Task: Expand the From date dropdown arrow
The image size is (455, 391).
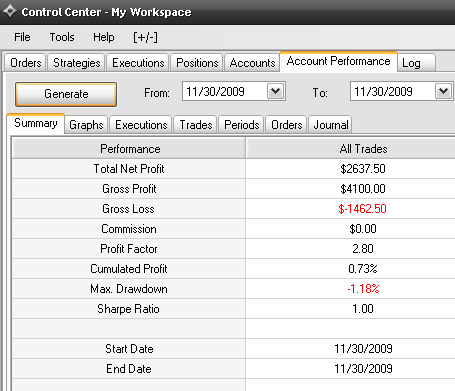Action: 276,91
